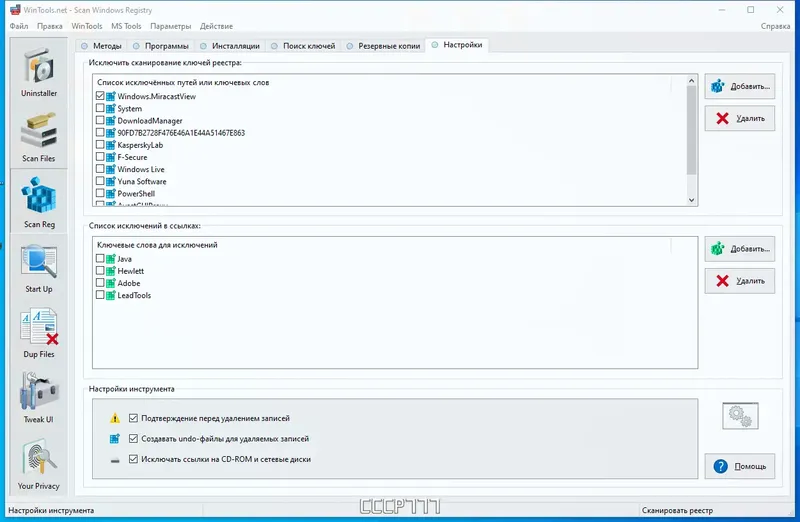Click the WinTools.net title bar icon

[x=15, y=10]
